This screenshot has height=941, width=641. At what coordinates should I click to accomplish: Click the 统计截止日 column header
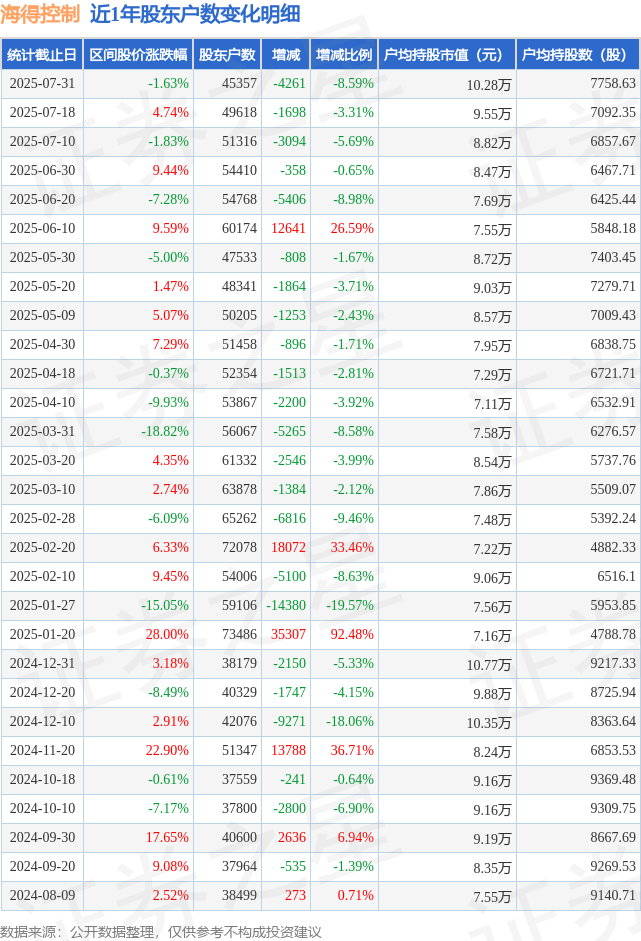point(42,55)
